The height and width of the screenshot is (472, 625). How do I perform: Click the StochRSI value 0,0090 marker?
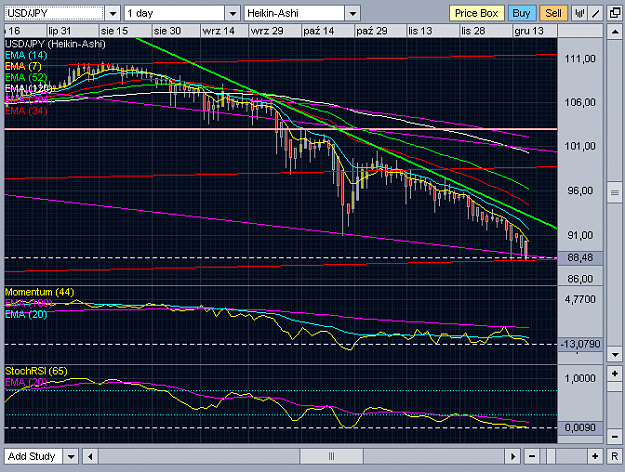(580, 428)
